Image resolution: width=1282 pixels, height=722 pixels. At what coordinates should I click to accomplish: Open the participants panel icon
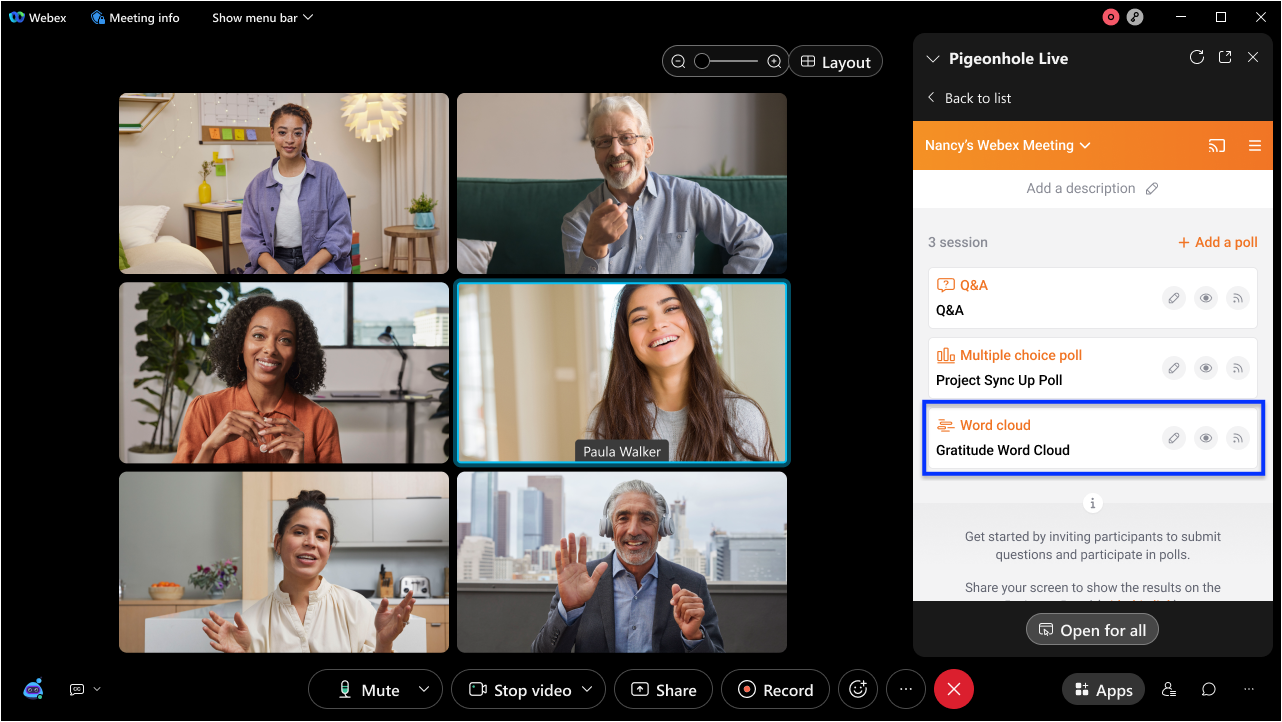(x=1168, y=689)
